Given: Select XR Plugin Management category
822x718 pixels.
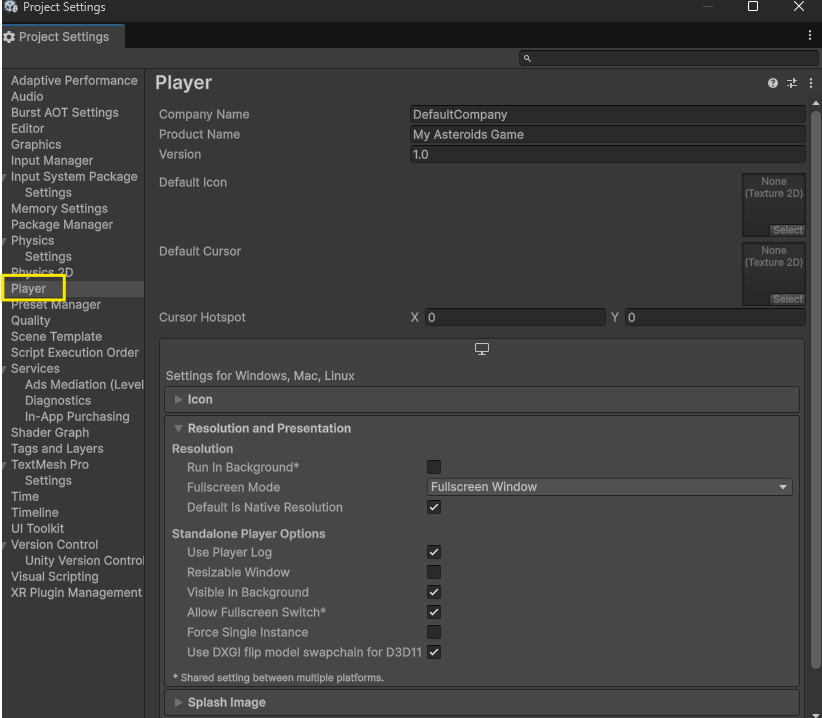Looking at the screenshot, I should pyautogui.click(x=76, y=593).
